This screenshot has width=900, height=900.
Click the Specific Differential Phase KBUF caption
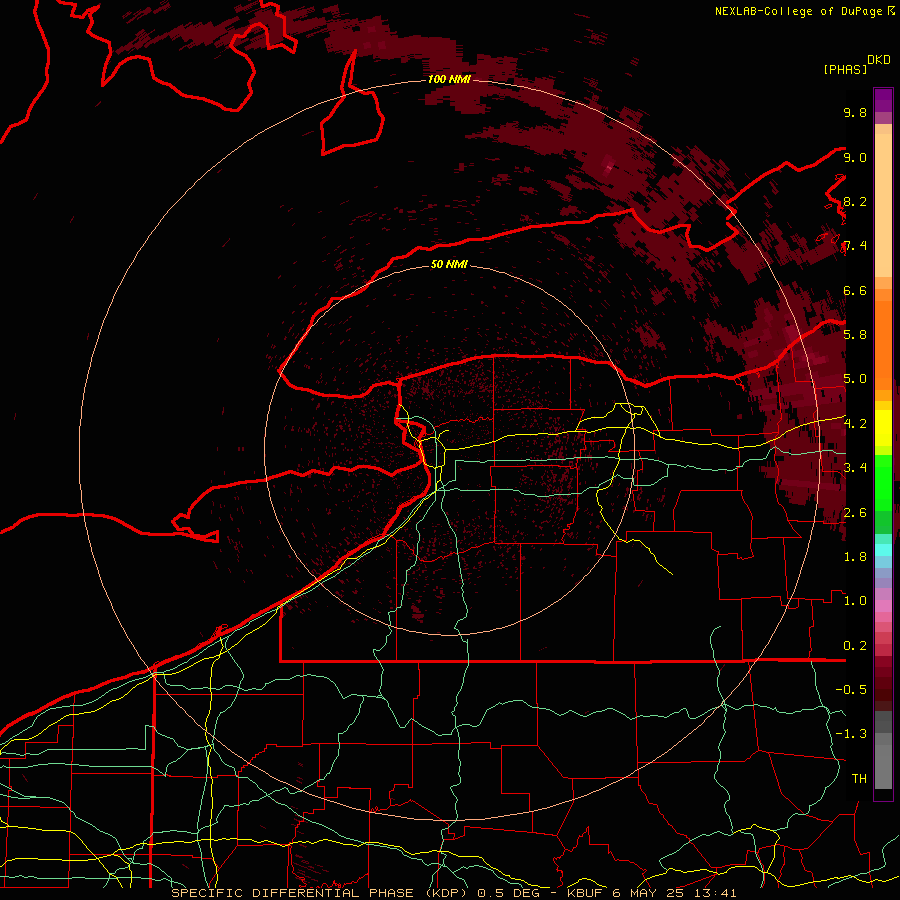click(x=454, y=893)
